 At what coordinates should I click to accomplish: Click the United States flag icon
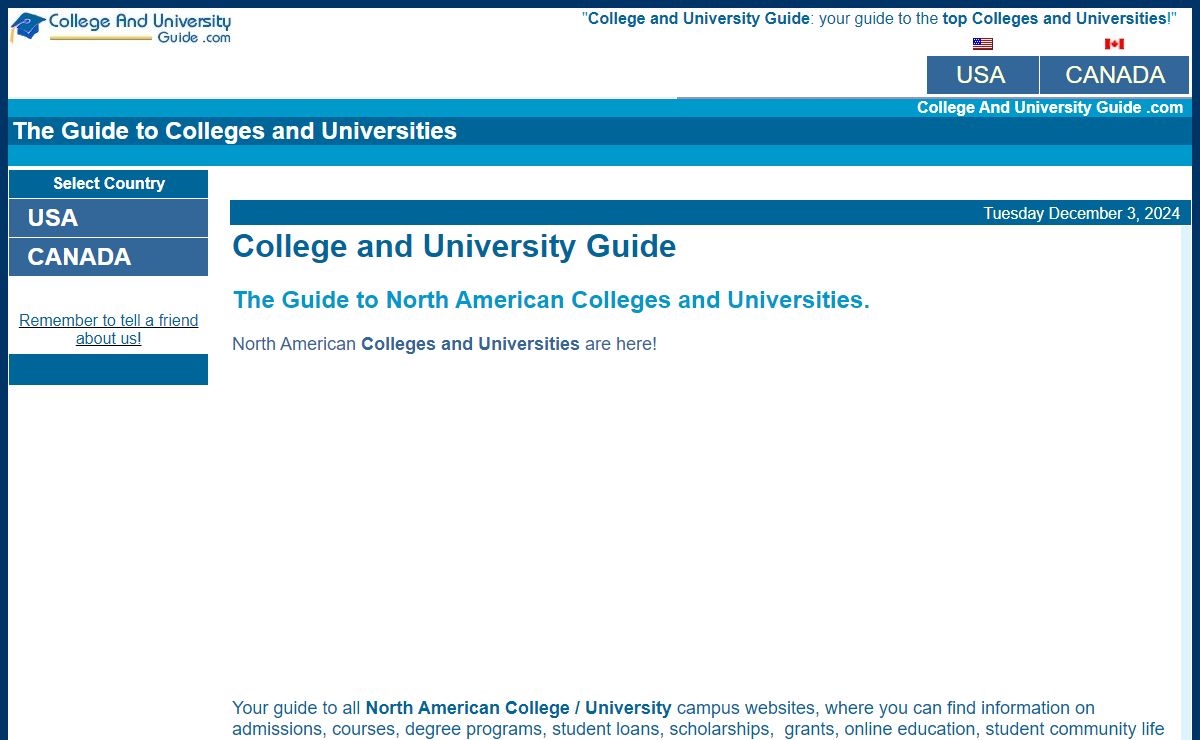coord(983,44)
